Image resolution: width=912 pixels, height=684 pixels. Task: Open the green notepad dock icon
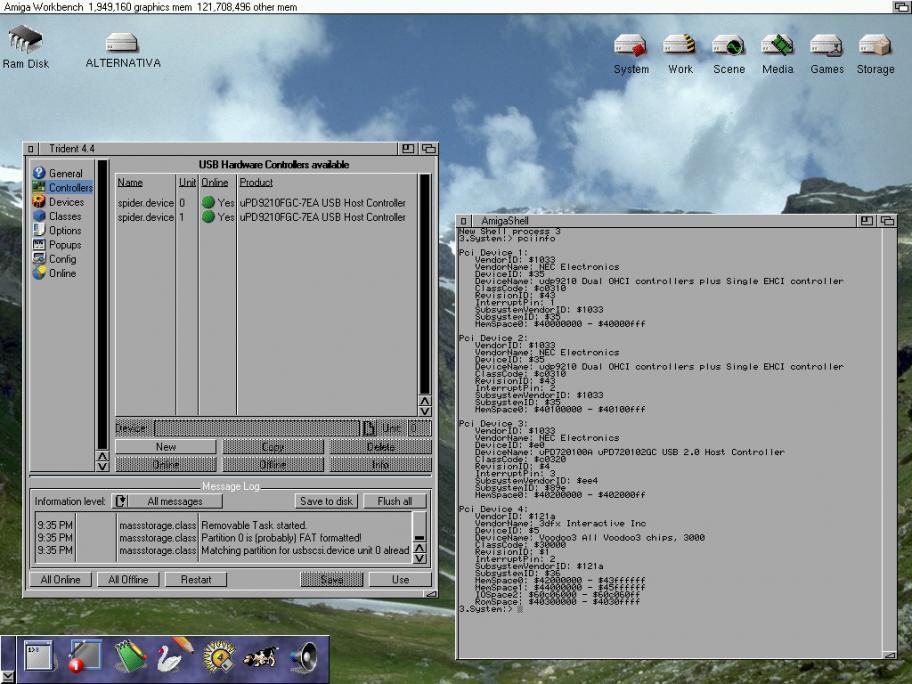[x=130, y=655]
